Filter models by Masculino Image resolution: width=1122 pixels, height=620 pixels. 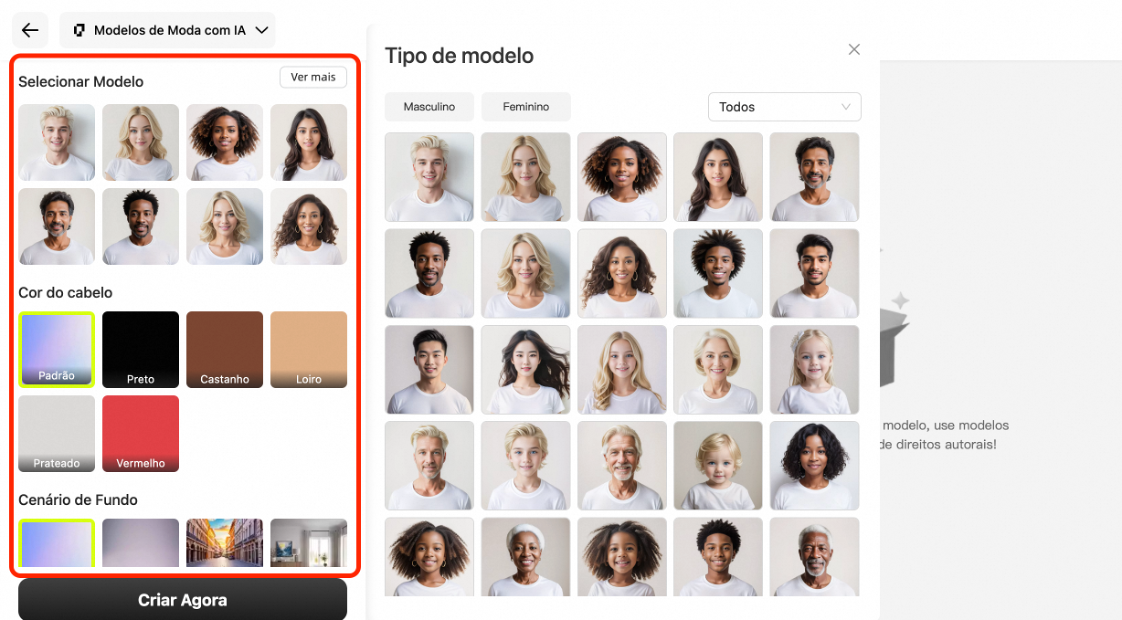coord(429,107)
